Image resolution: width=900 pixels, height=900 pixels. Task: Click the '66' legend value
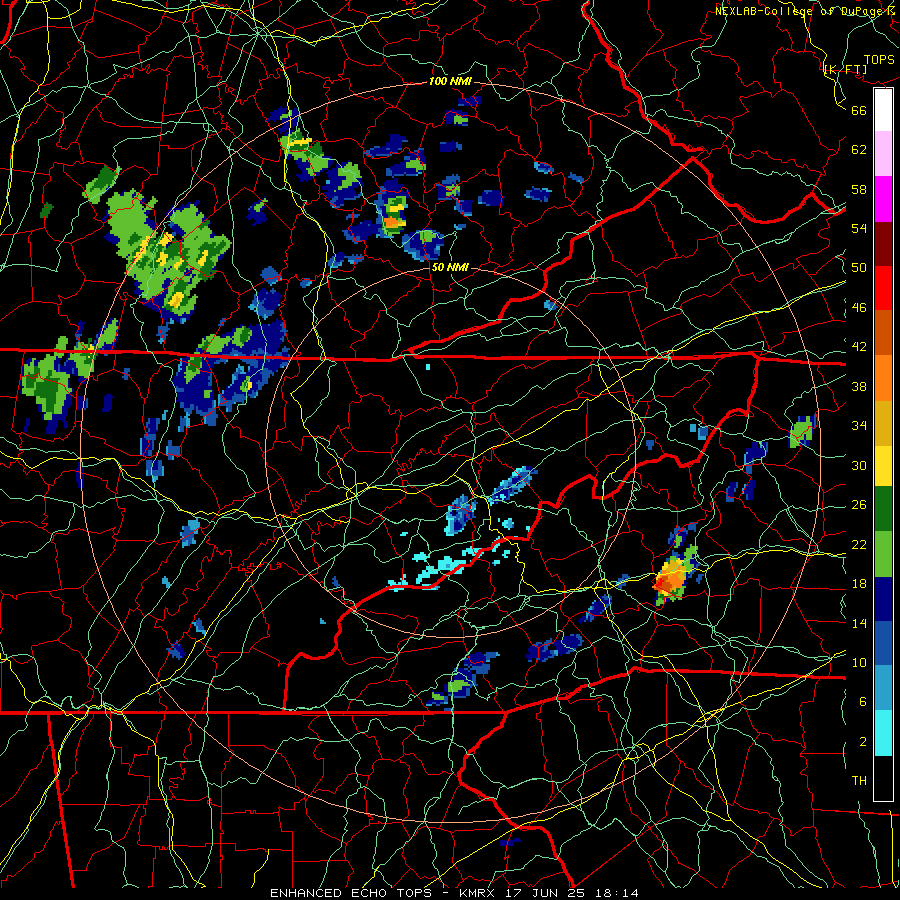(x=859, y=110)
